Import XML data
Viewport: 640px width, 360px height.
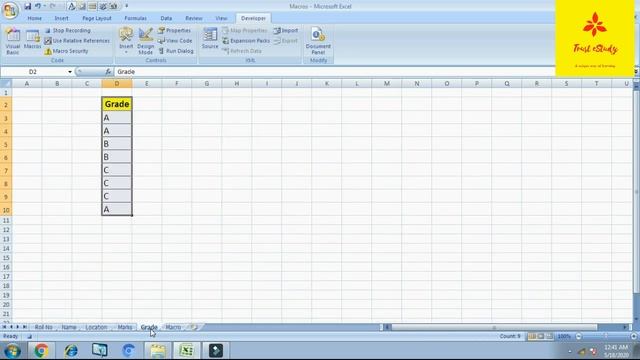click(286, 30)
